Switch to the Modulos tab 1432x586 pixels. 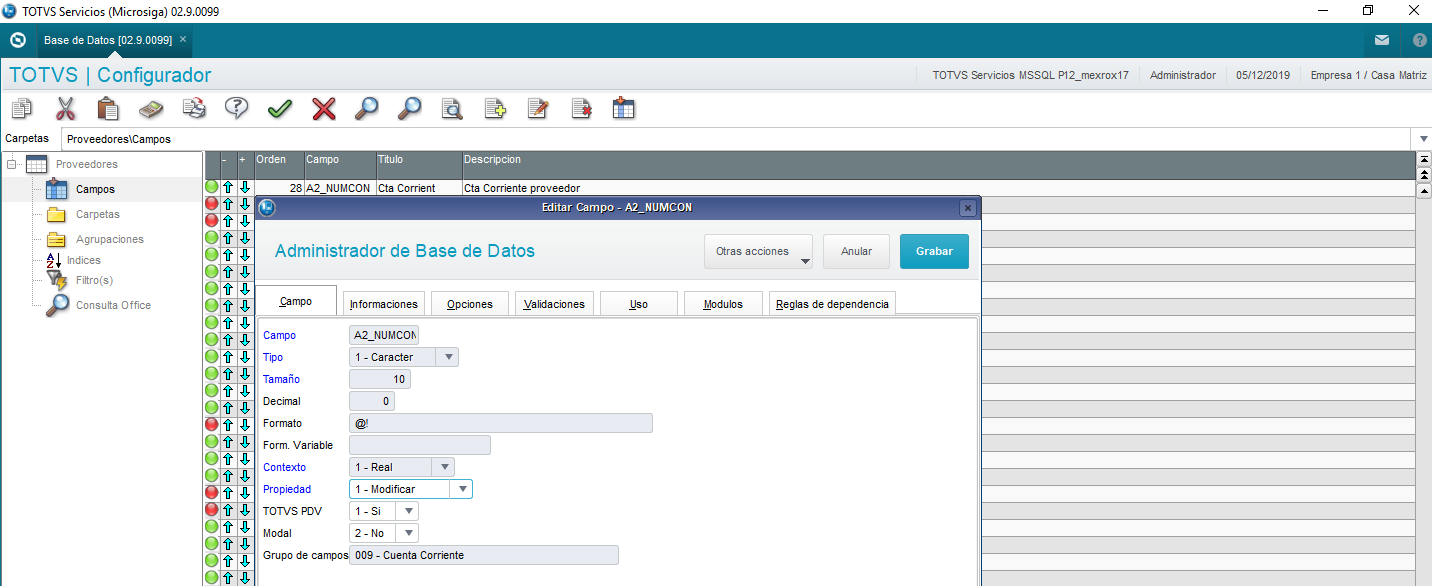[x=723, y=304]
